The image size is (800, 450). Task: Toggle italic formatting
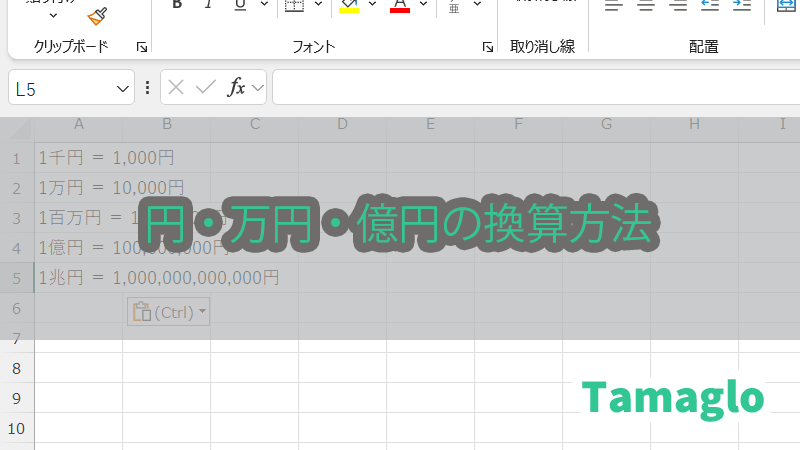pos(208,4)
